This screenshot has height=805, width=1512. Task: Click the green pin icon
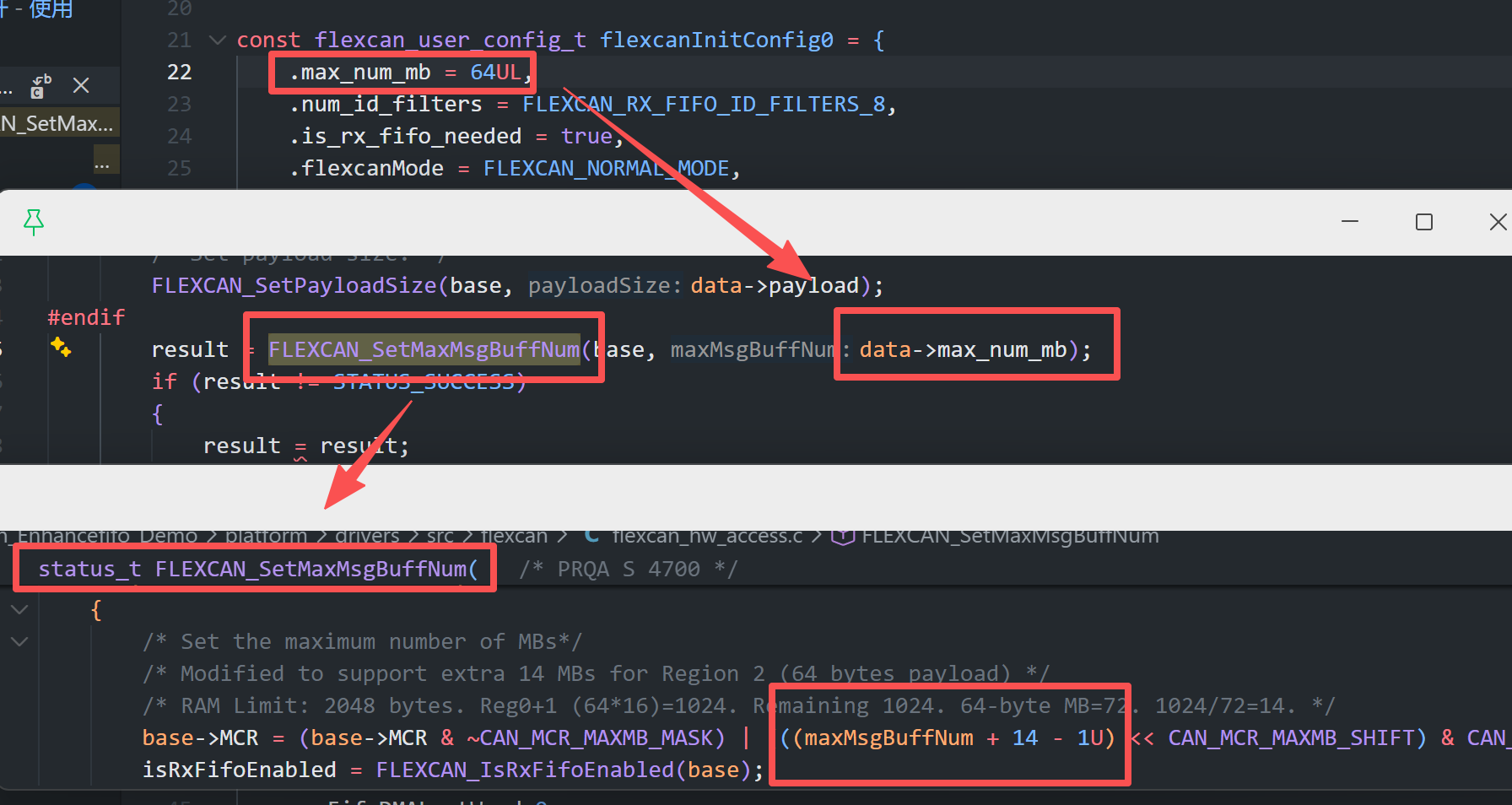pyautogui.click(x=34, y=222)
